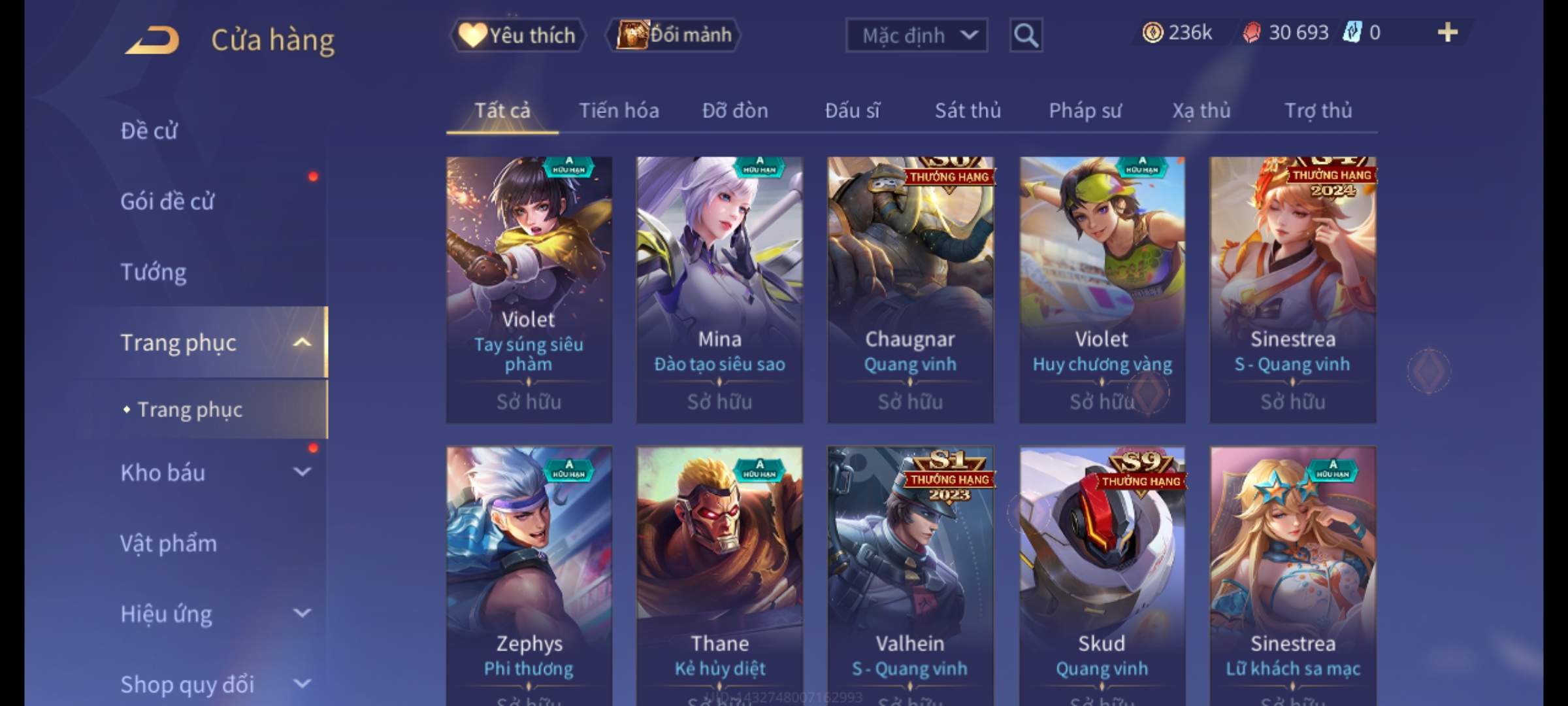Open the Gói đề cử menu item
Image resolution: width=1568 pixels, height=706 pixels.
(167, 201)
